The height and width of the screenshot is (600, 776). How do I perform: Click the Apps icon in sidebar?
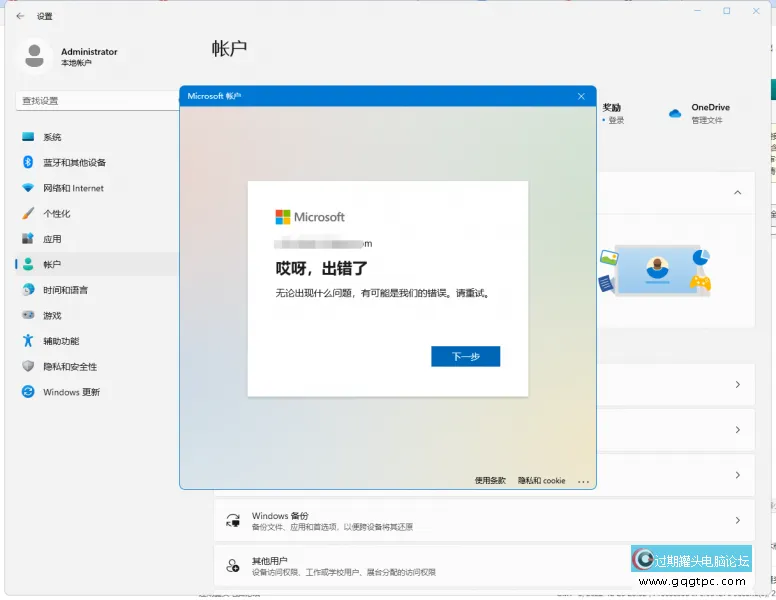[x=28, y=239]
